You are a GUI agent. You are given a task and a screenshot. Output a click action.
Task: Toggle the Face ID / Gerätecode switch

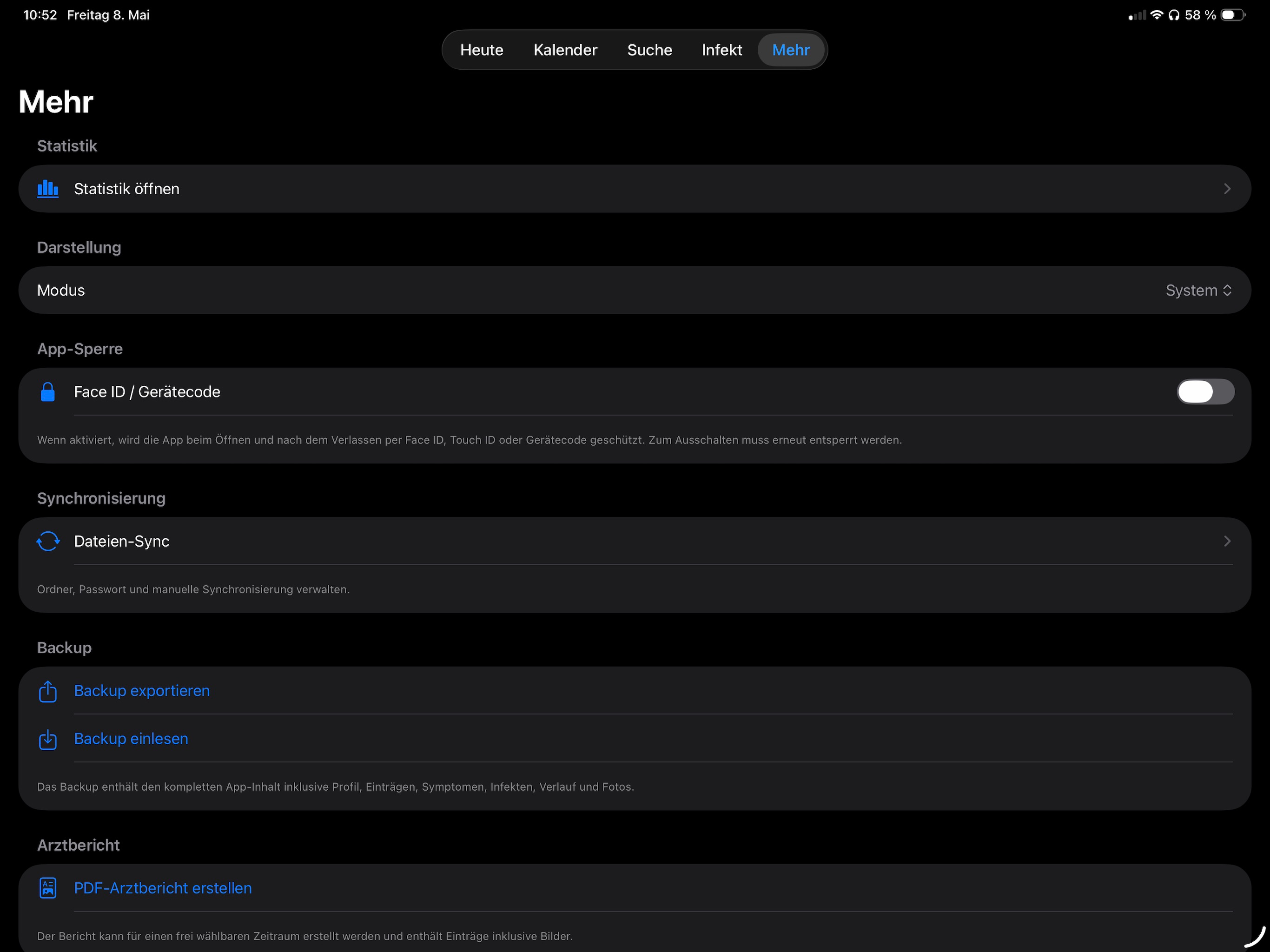tap(1205, 391)
